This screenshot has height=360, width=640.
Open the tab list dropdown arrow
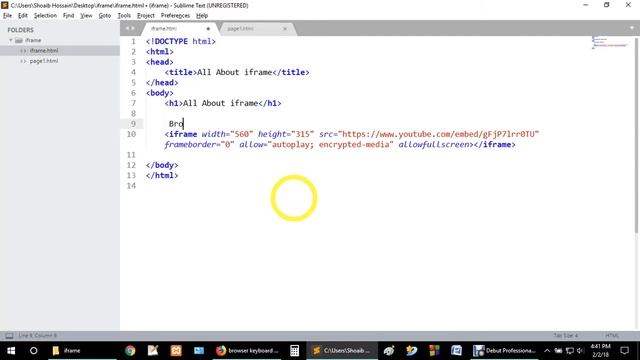click(x=632, y=28)
